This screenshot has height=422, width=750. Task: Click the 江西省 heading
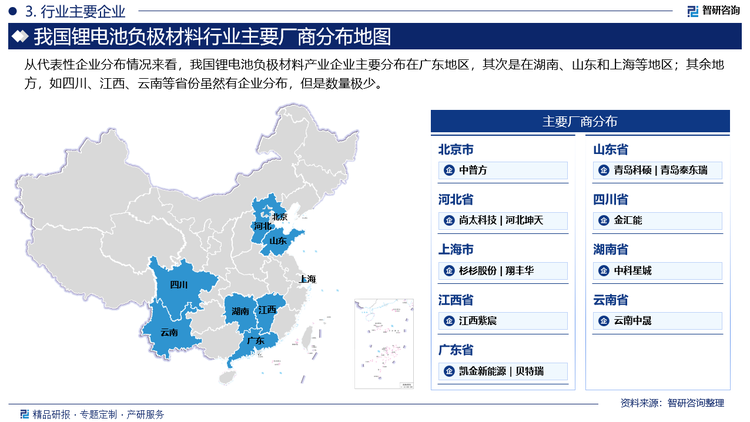tap(456, 300)
